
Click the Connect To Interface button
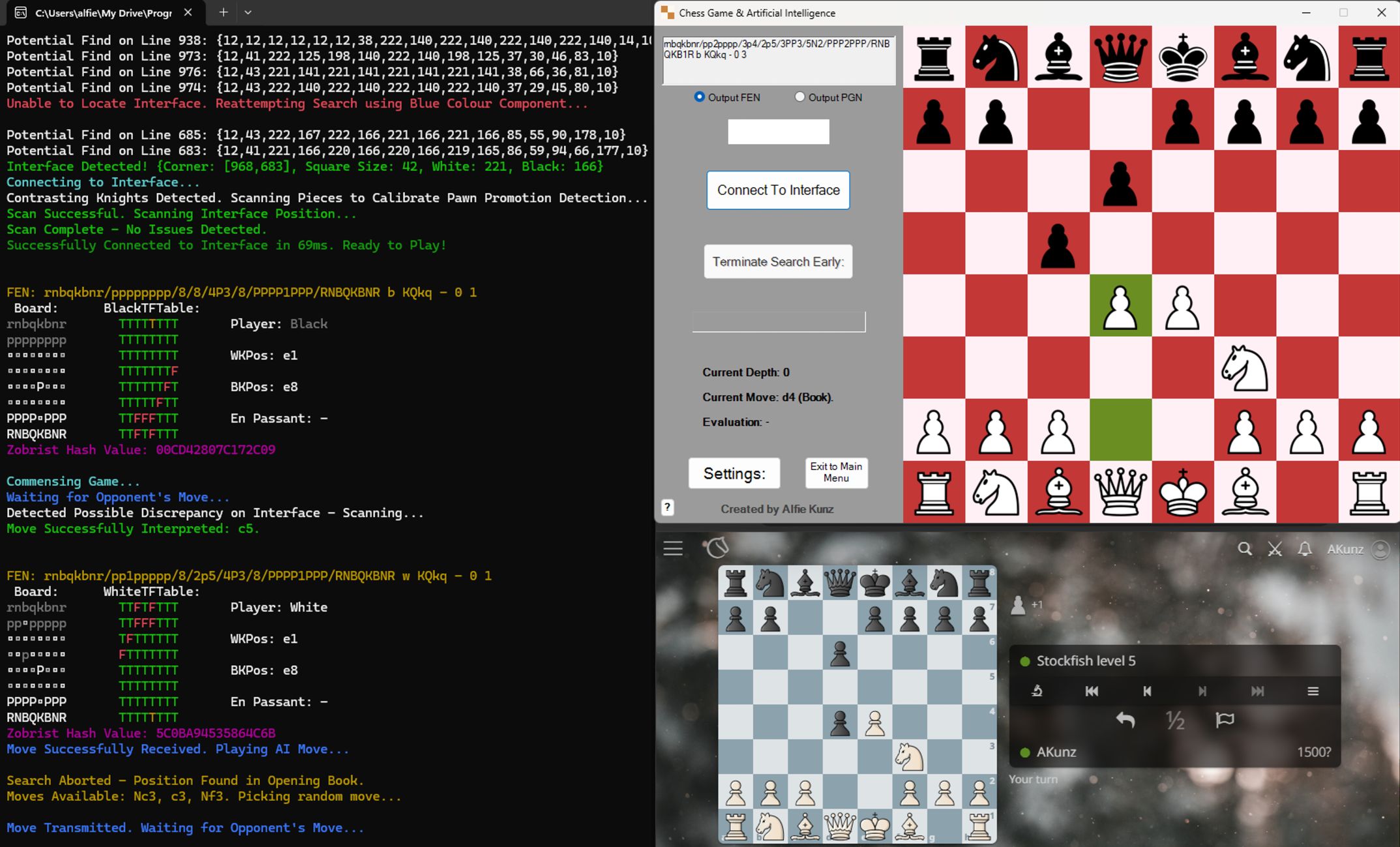[x=778, y=190]
